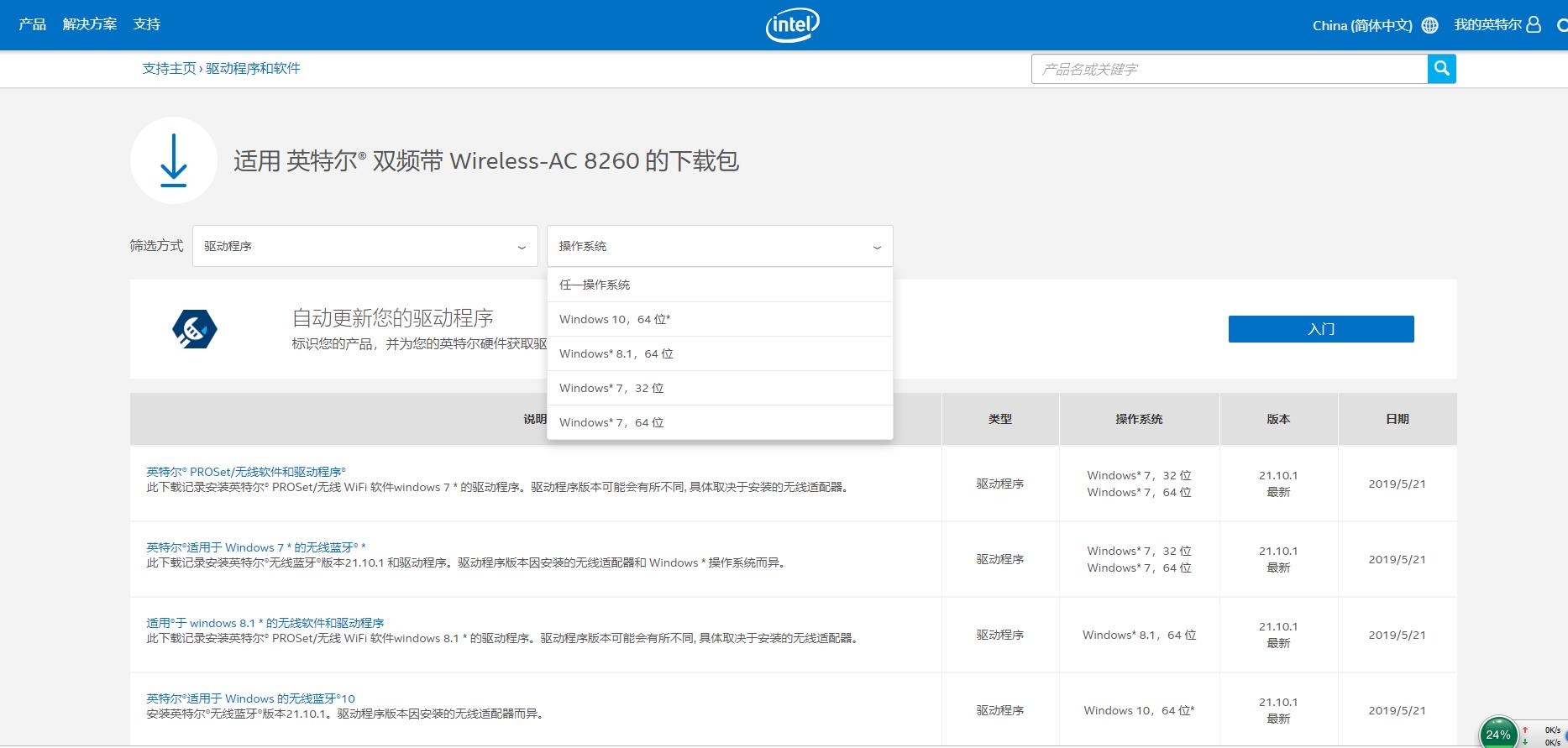Open 适用于 Windows 的无线蓝牙 10 link
The image size is (1568, 748).
251,698
